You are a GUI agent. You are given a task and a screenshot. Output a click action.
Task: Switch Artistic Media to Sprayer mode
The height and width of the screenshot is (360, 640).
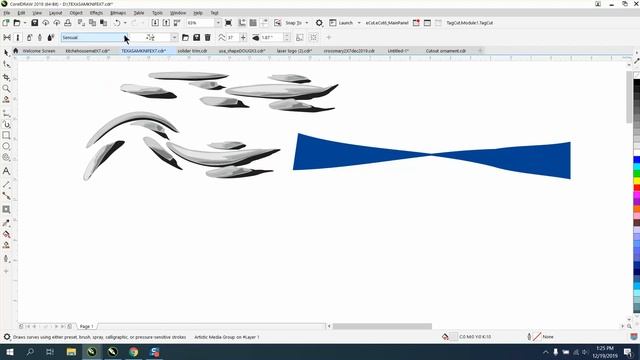click(x=29, y=38)
